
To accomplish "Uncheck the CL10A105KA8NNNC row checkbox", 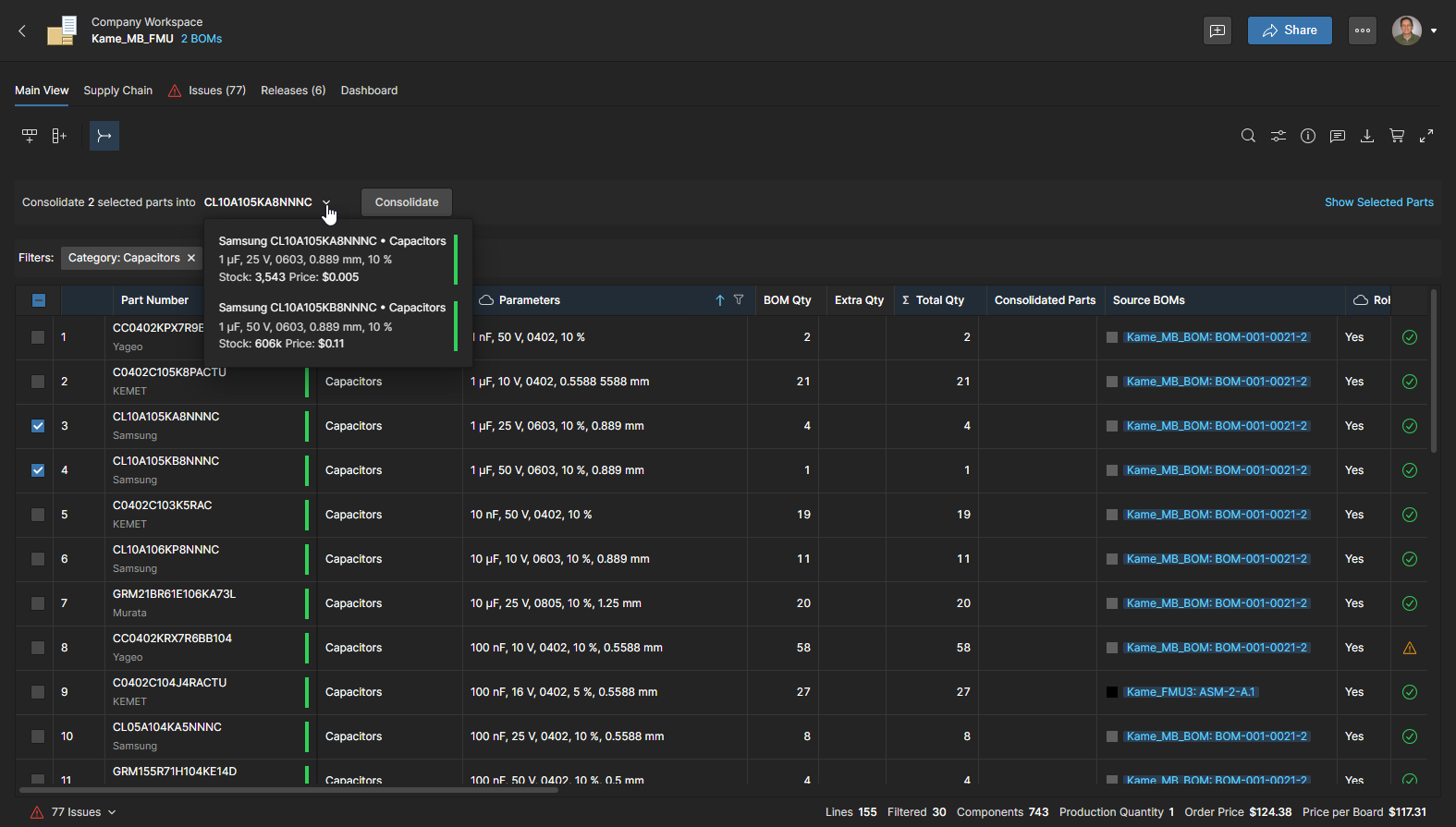I will (38, 426).
